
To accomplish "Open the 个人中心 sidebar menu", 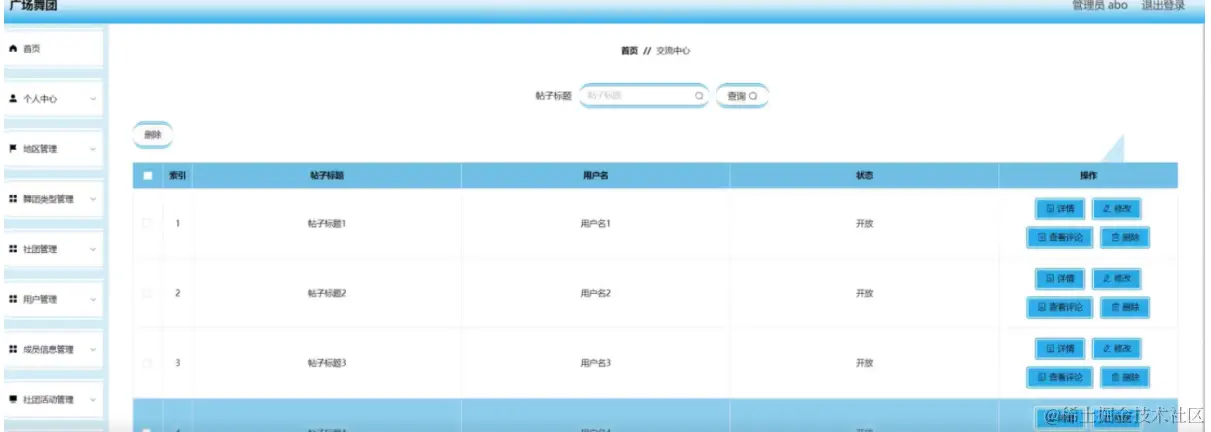I will (52, 99).
